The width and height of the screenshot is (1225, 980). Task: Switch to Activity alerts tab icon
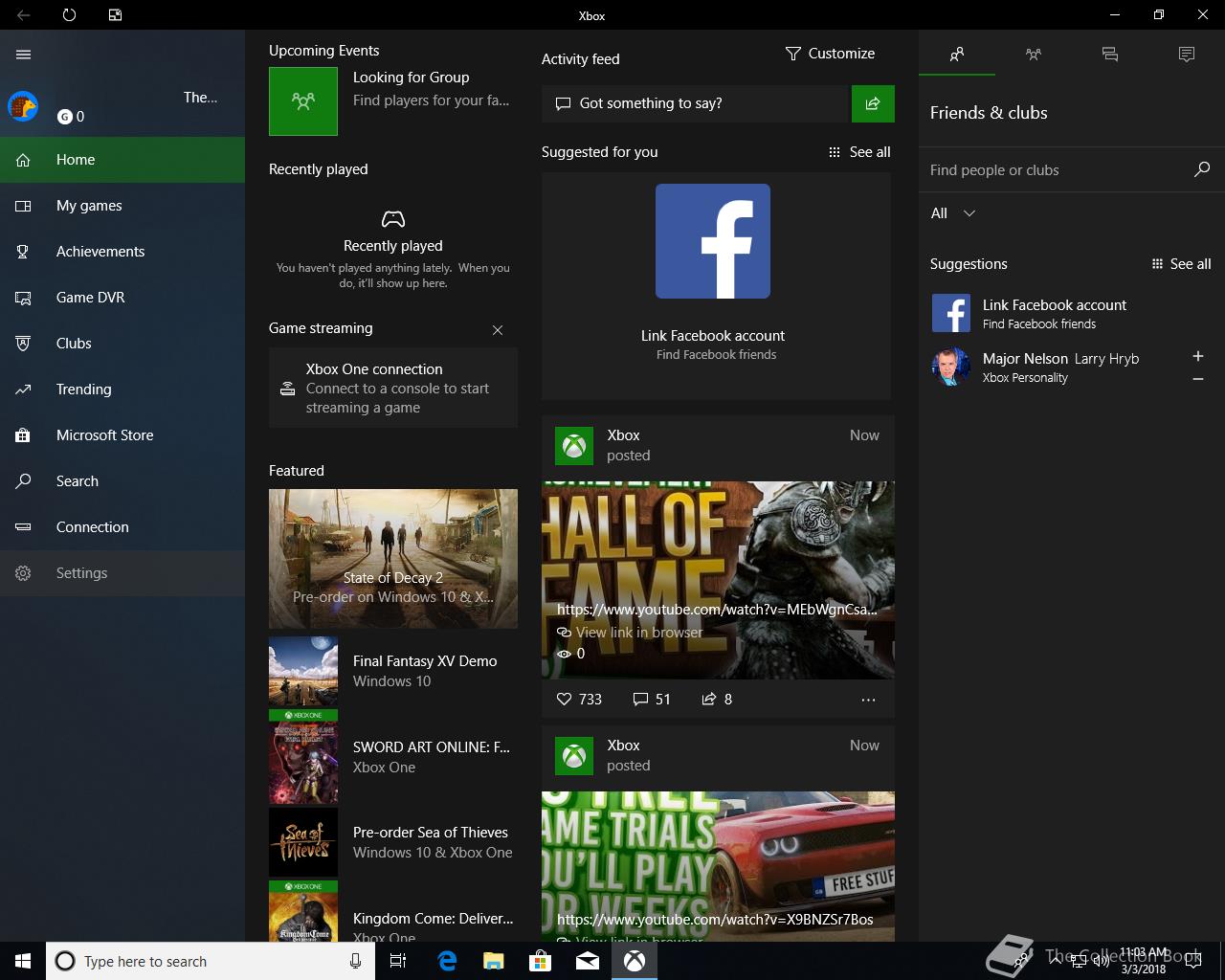coord(1187,55)
